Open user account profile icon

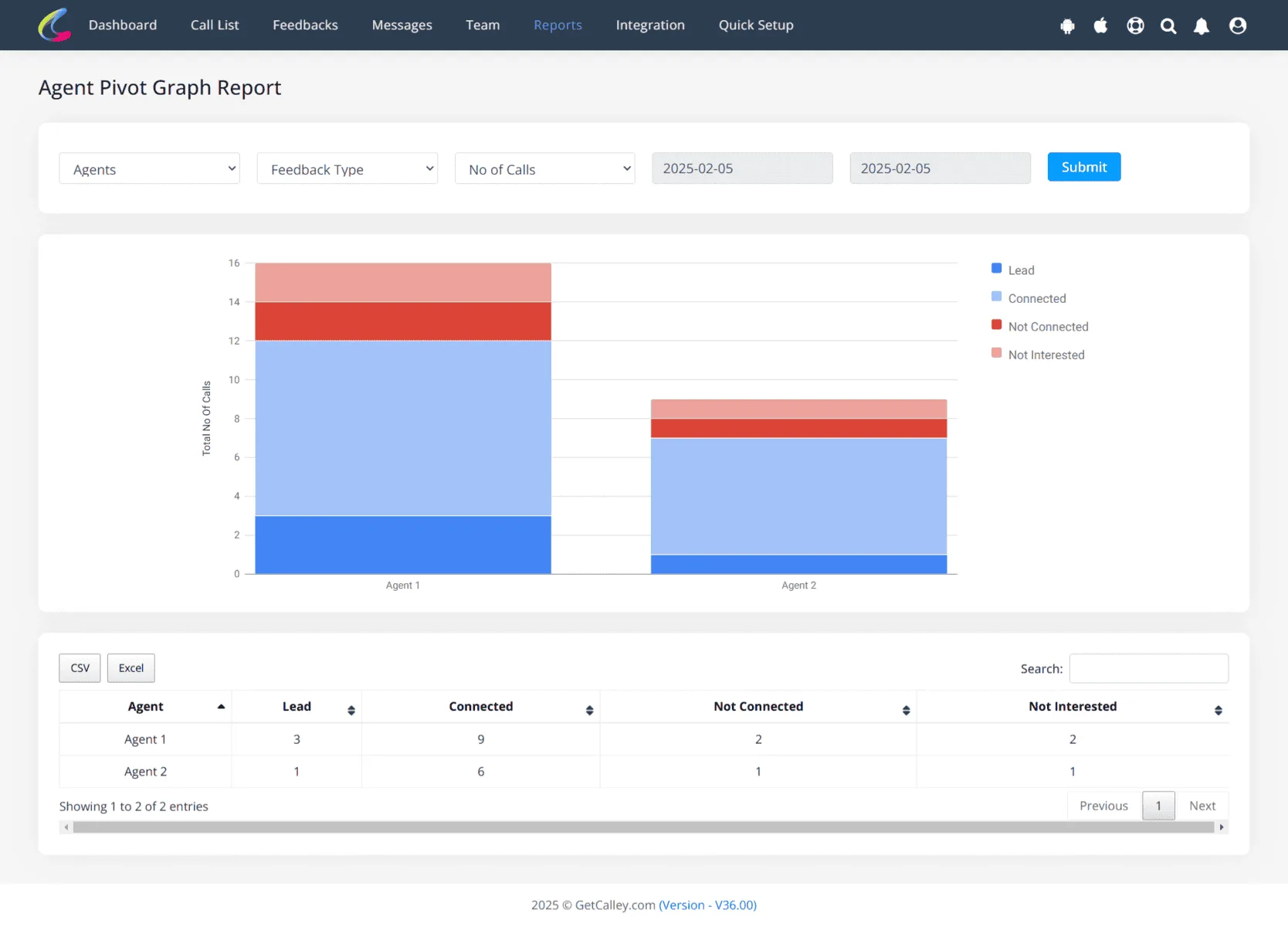pos(1238,26)
